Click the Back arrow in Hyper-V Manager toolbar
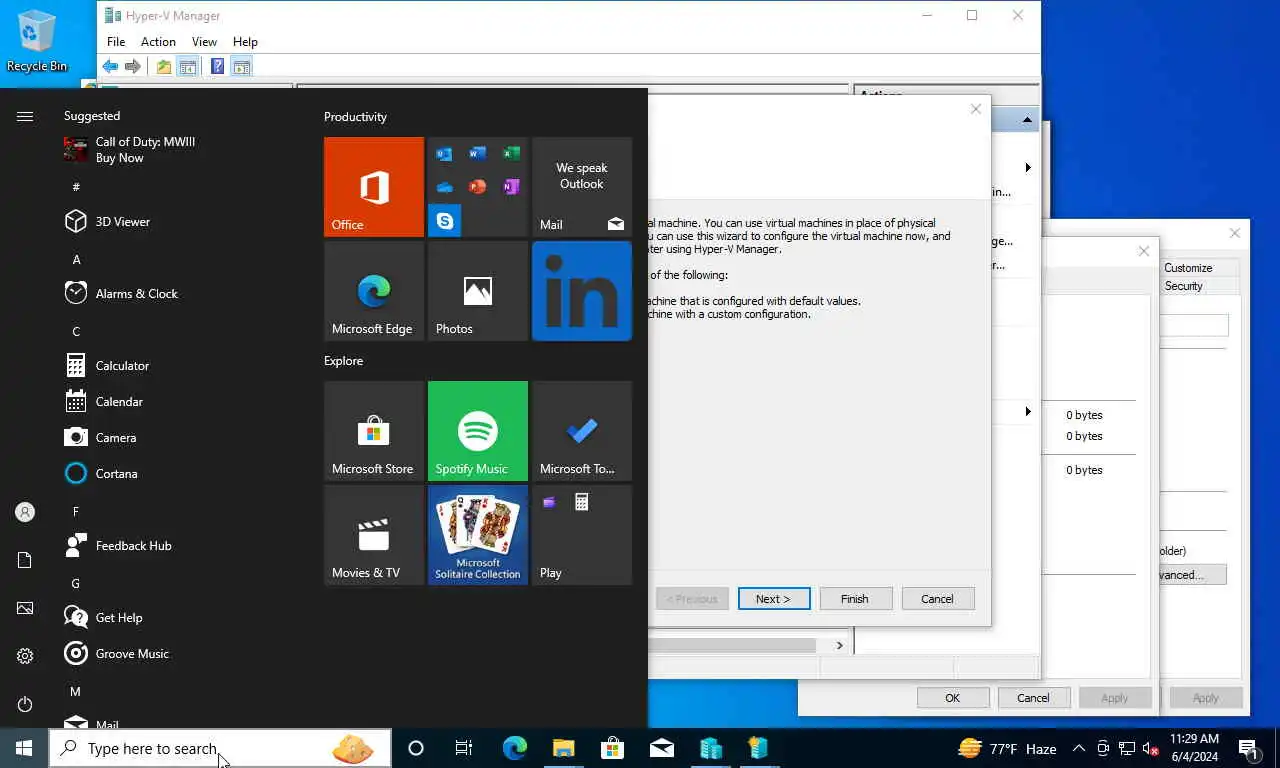The height and width of the screenshot is (768, 1280). (110, 67)
